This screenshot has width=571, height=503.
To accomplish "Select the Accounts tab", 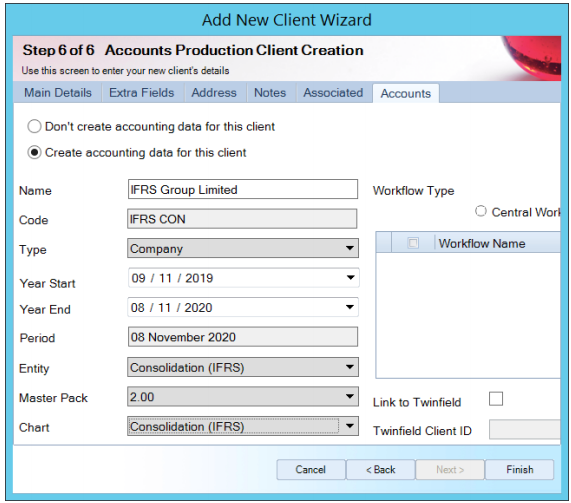I will point(406,93).
